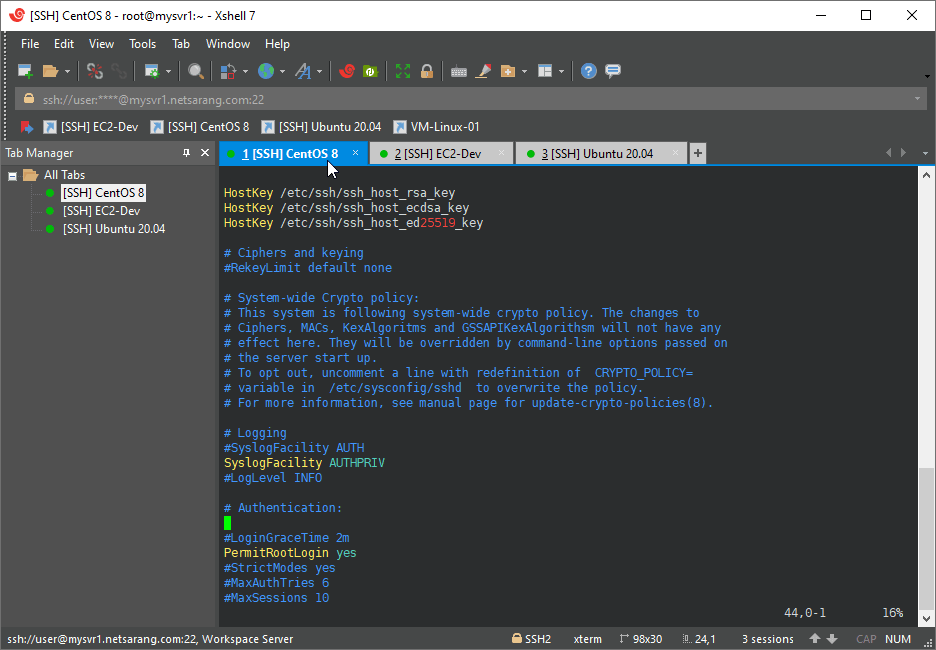Open the Find toolbar search tool
This screenshot has height=650, width=936.
click(196, 71)
